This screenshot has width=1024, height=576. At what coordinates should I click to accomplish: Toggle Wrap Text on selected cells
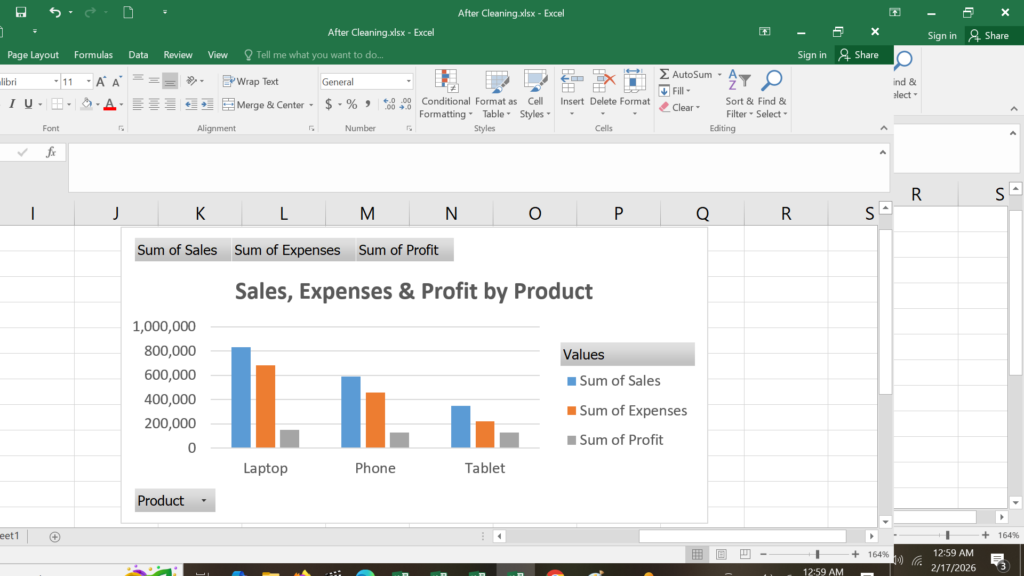tap(251, 81)
